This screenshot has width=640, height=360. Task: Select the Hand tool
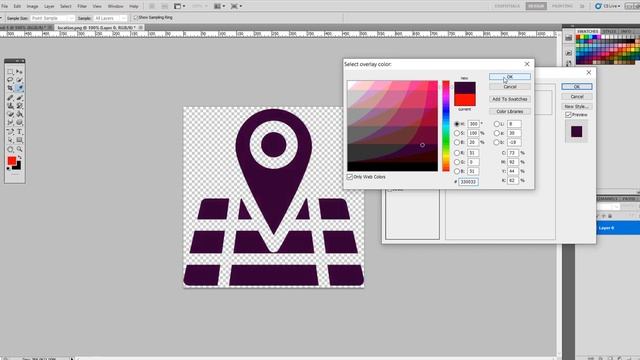click(x=10, y=149)
